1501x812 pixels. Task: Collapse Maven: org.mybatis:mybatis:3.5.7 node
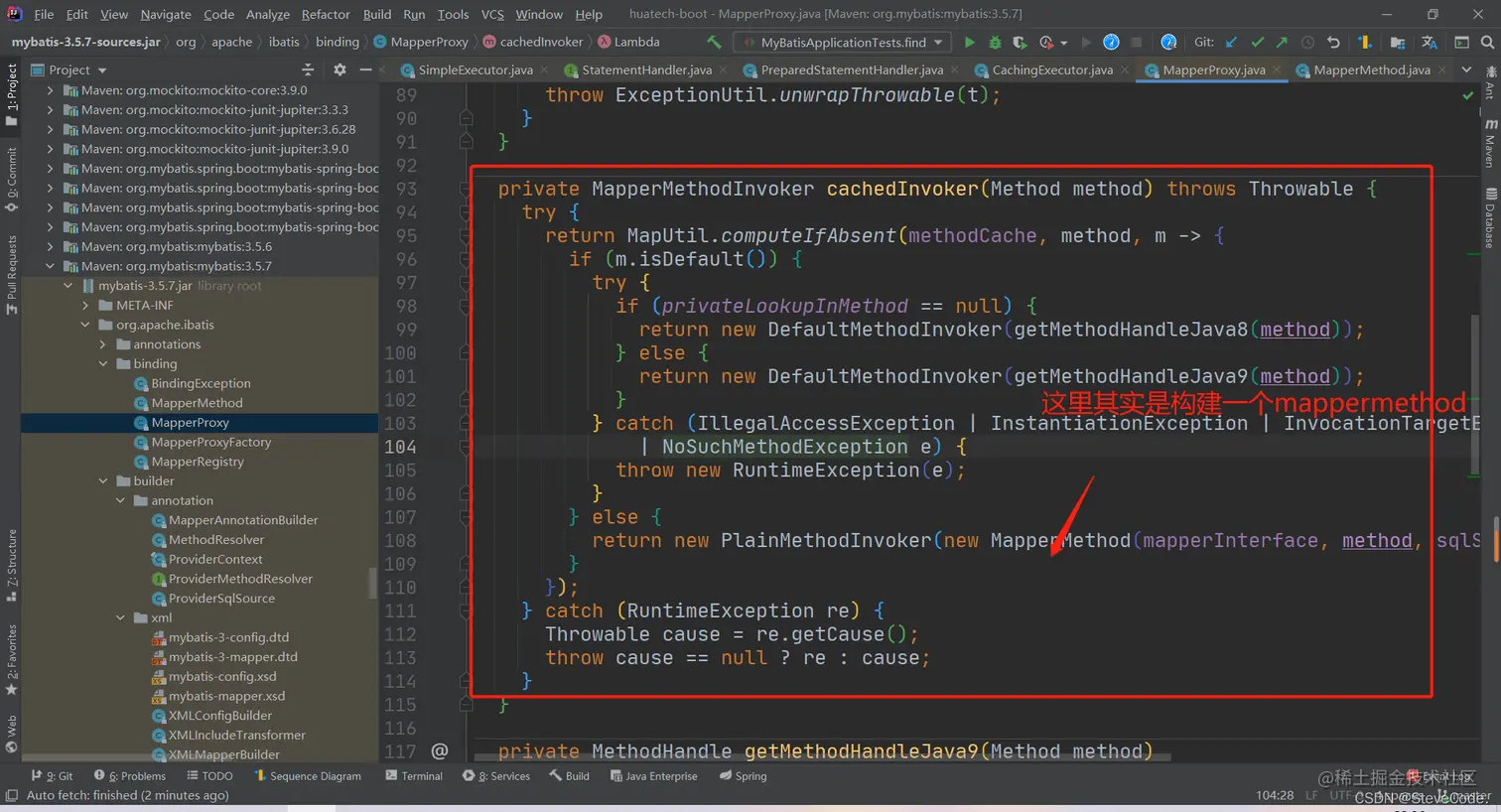pos(50,266)
